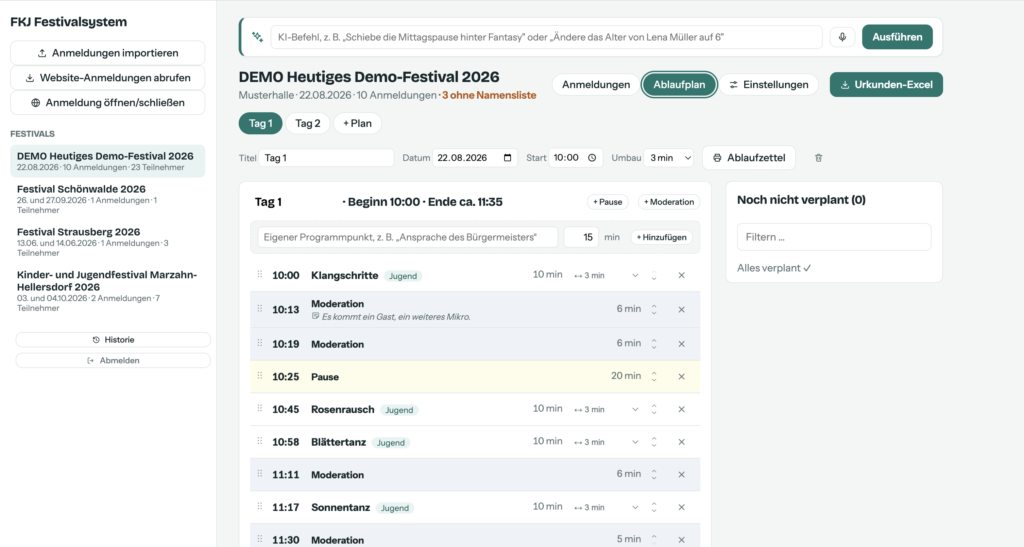Click drag handle of 11:11 Moderation row

pos(260,474)
